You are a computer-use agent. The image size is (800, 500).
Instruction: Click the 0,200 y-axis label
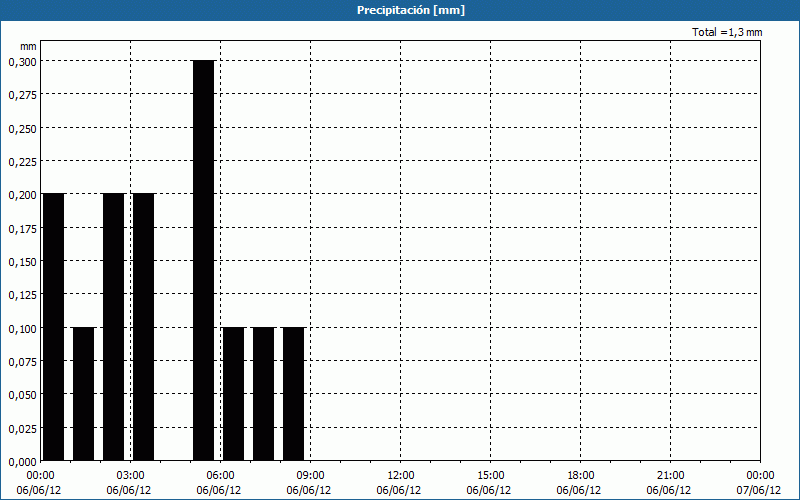(x=22, y=195)
